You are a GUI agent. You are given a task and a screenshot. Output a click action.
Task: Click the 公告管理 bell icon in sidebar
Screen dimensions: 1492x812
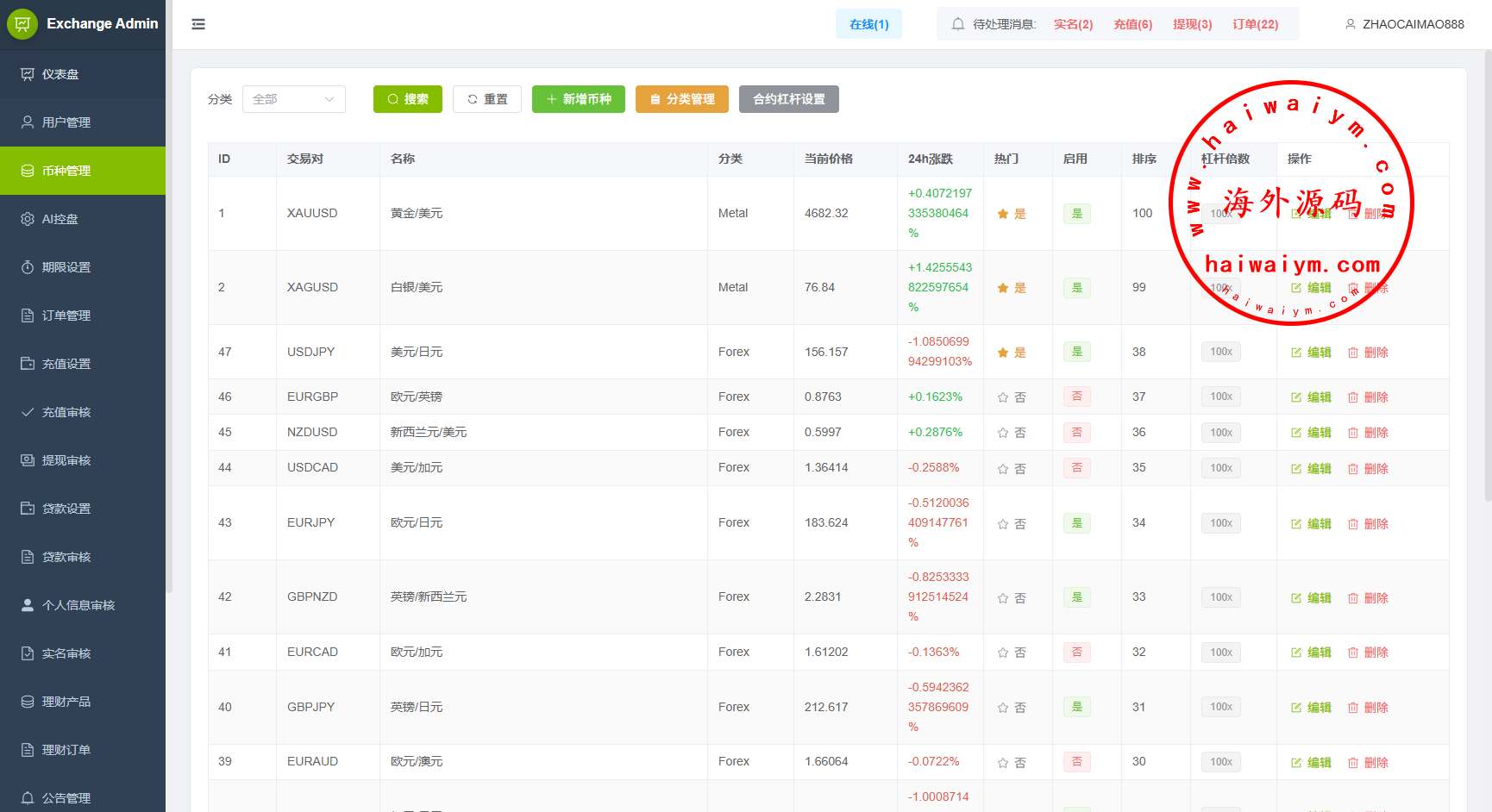[28, 798]
